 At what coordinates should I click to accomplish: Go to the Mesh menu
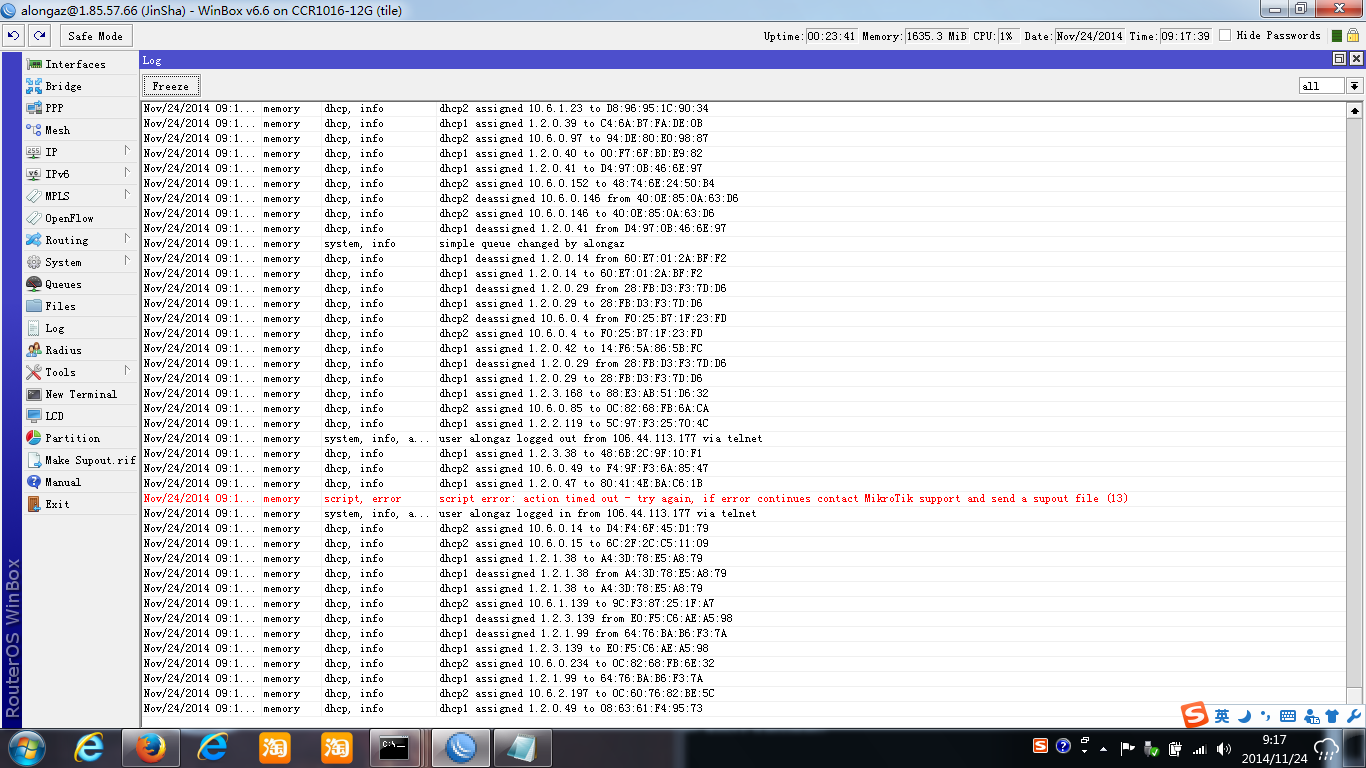(80, 130)
